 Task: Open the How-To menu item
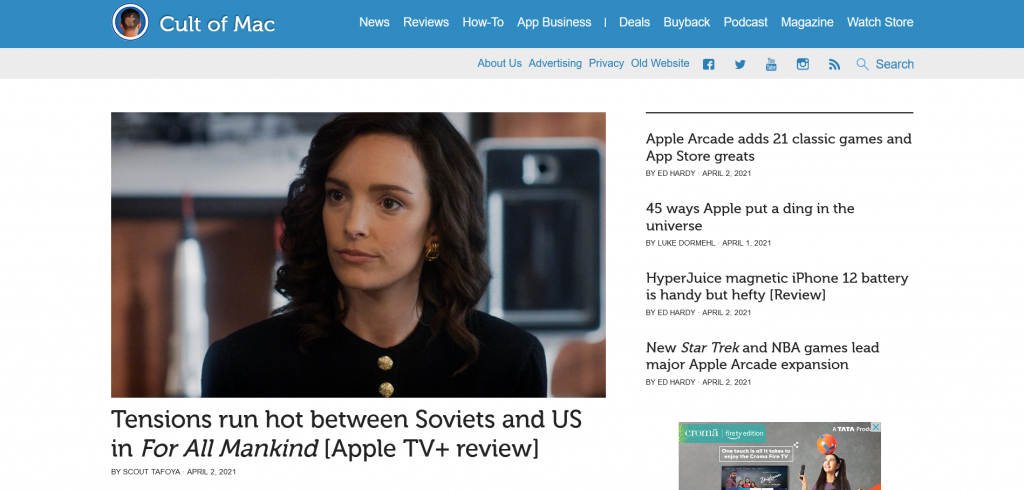point(483,22)
